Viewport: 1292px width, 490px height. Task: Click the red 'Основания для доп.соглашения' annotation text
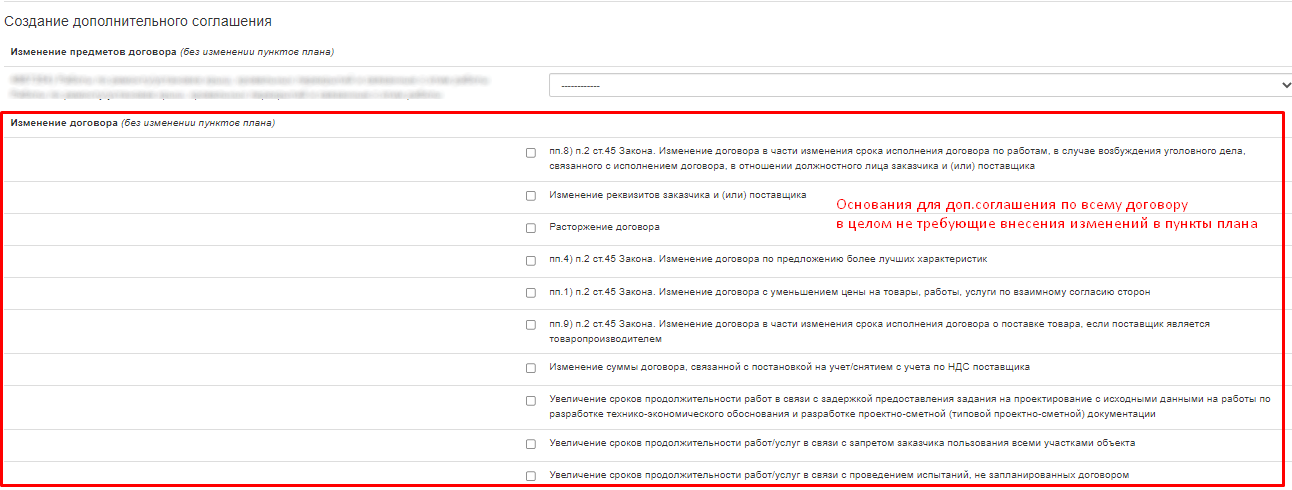tap(1047, 214)
